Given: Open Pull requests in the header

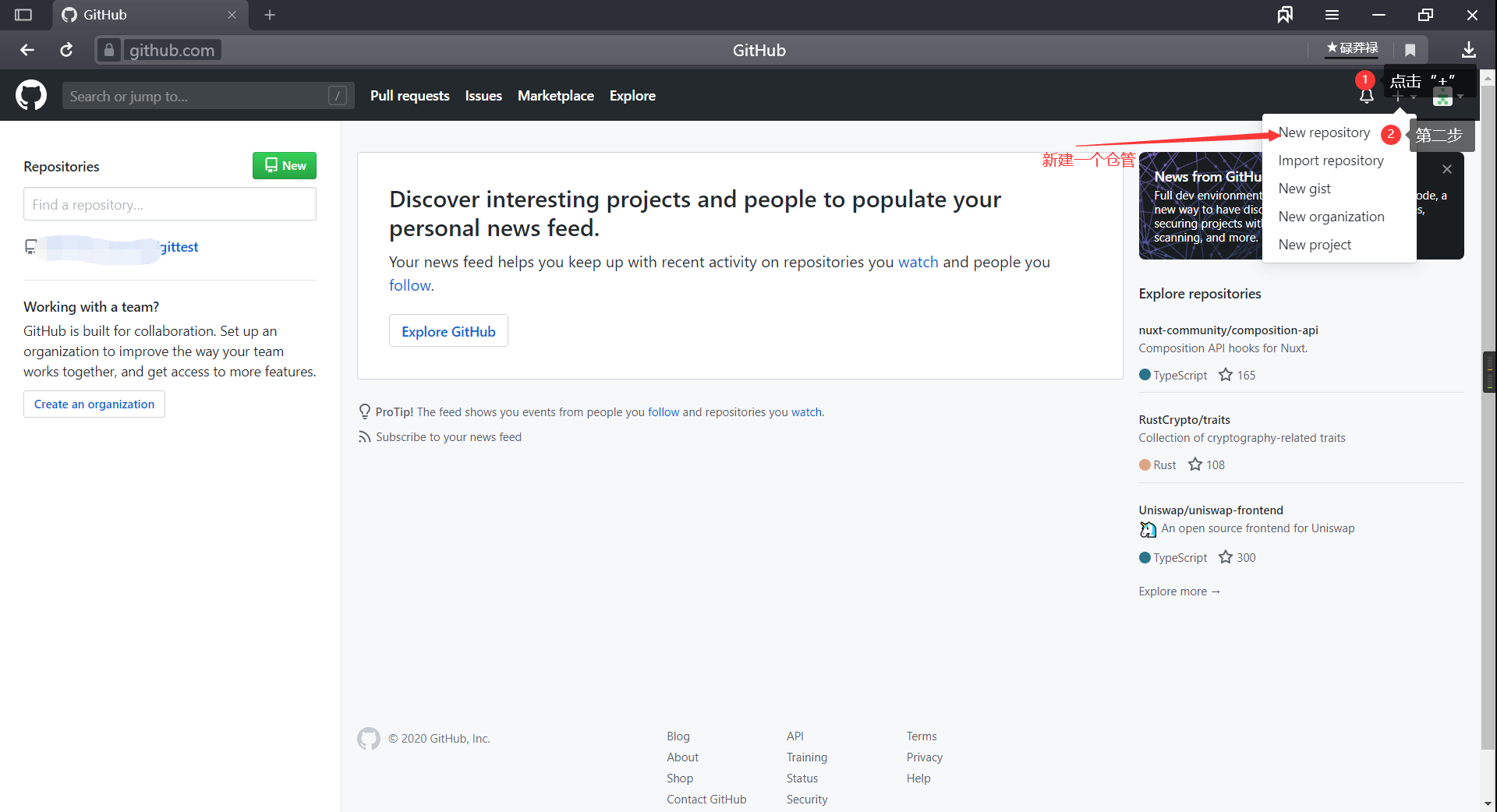Looking at the screenshot, I should [409, 96].
